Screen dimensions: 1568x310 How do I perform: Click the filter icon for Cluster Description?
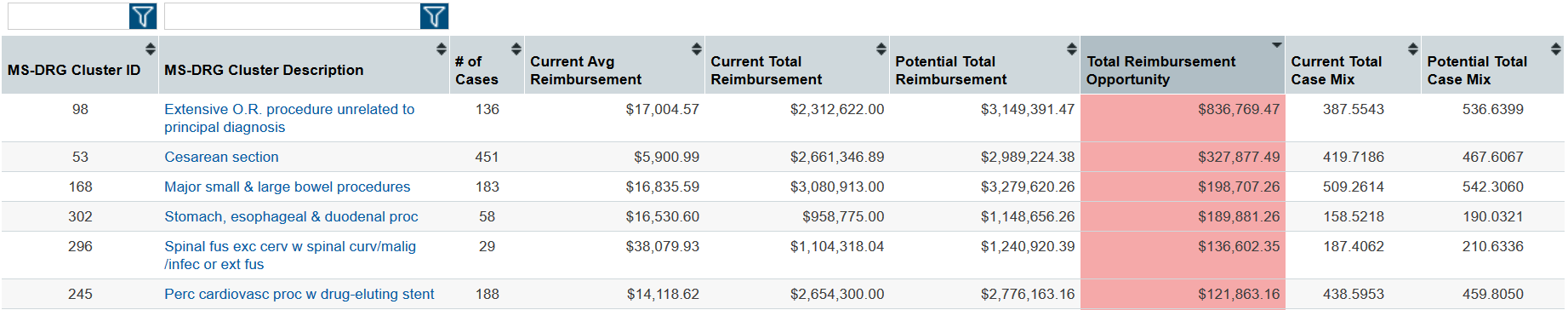pos(434,16)
